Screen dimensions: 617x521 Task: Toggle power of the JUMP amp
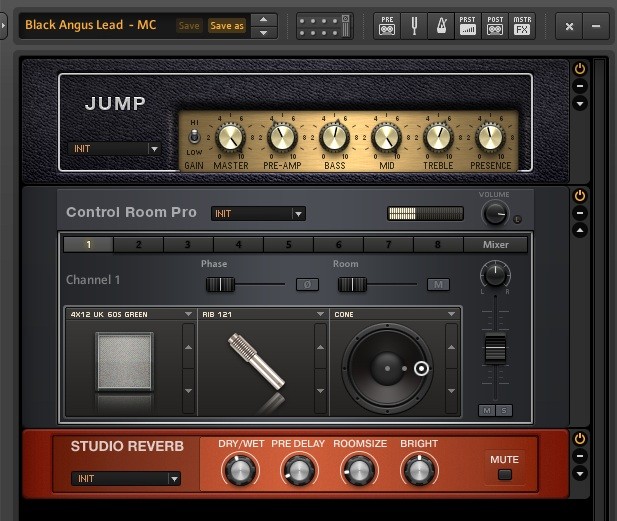point(580,69)
